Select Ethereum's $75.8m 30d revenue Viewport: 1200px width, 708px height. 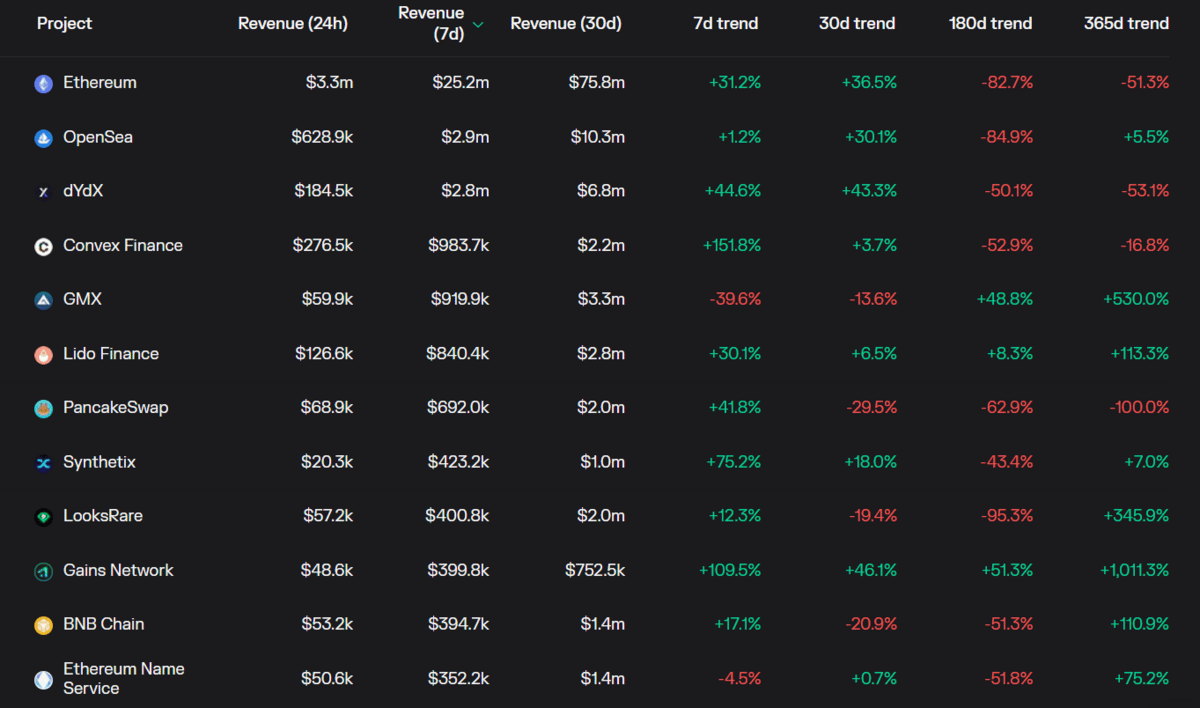(596, 82)
